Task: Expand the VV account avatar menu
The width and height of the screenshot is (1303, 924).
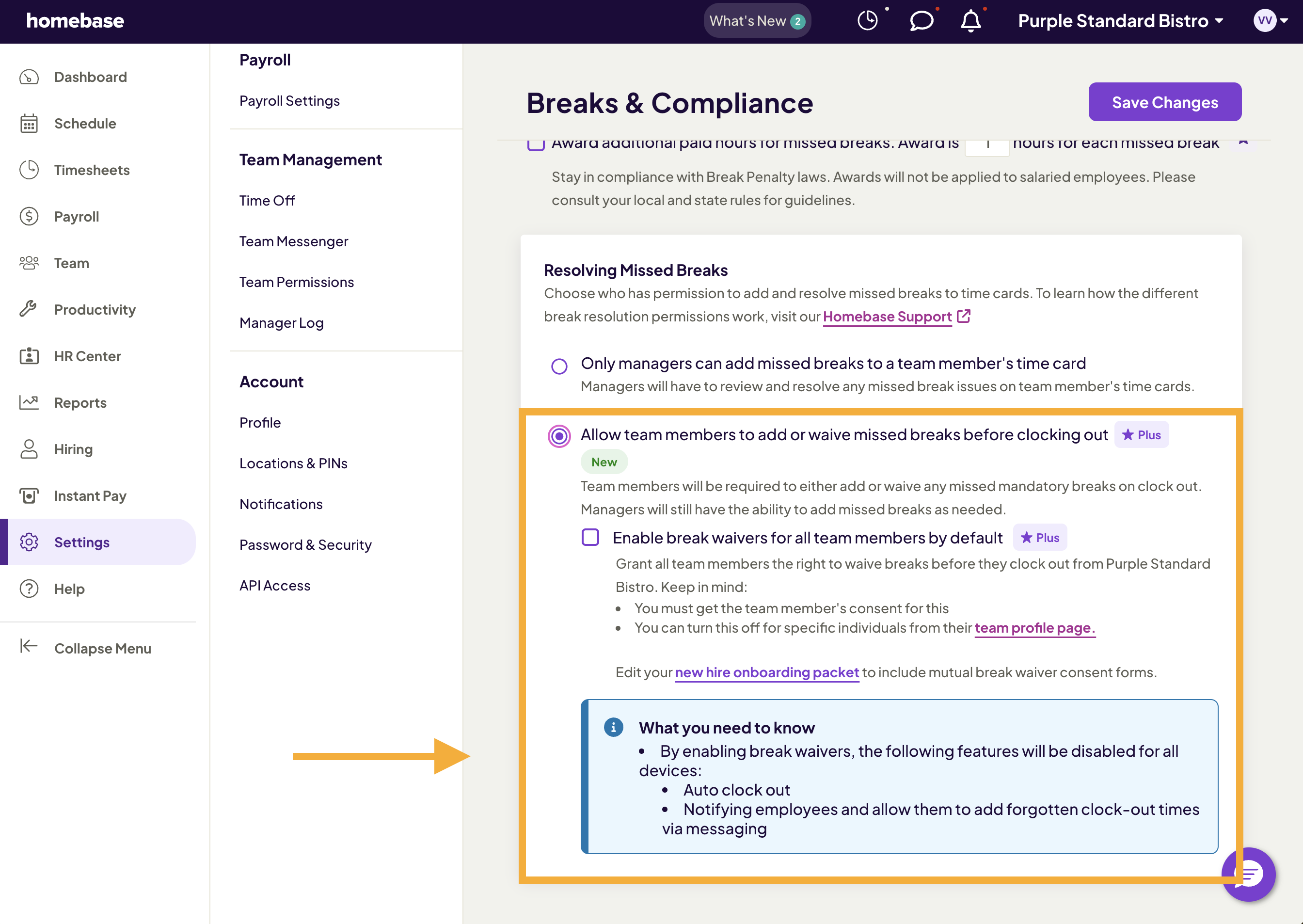Action: pyautogui.click(x=1270, y=20)
